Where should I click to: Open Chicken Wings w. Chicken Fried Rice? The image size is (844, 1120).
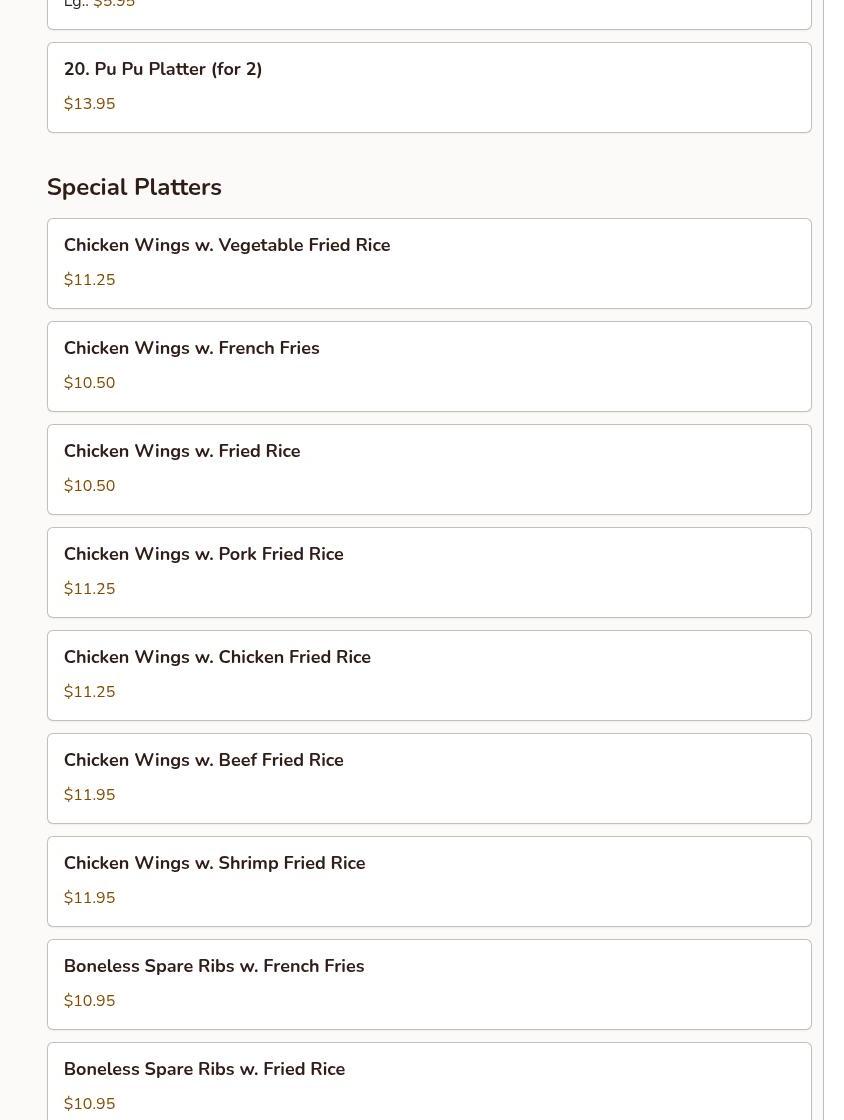coord(217,658)
